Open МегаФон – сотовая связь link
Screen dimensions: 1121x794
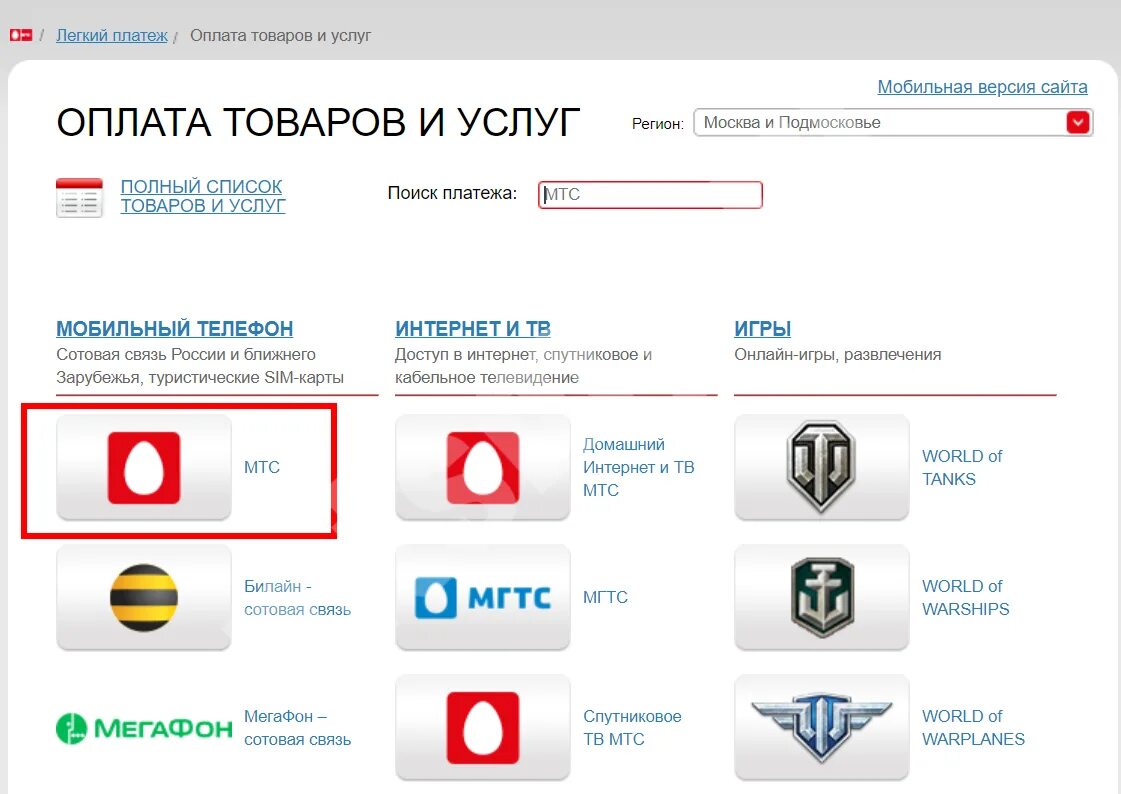click(x=297, y=728)
